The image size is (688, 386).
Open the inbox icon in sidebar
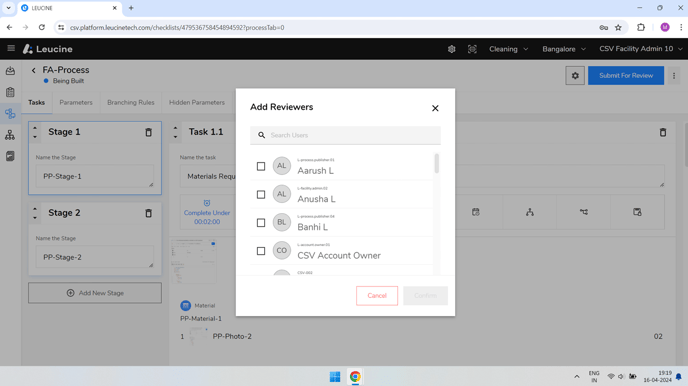point(10,71)
